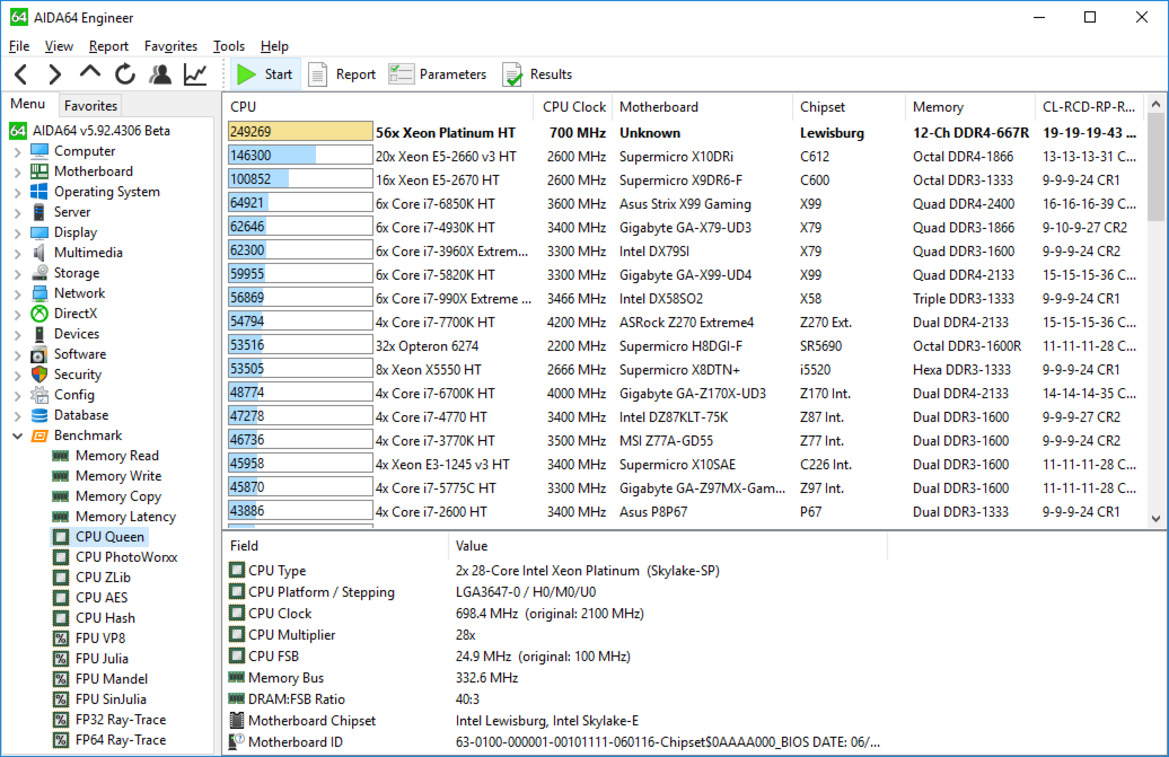Switch to the Favorites tab
The width and height of the screenshot is (1169, 757).
pyautogui.click(x=90, y=106)
